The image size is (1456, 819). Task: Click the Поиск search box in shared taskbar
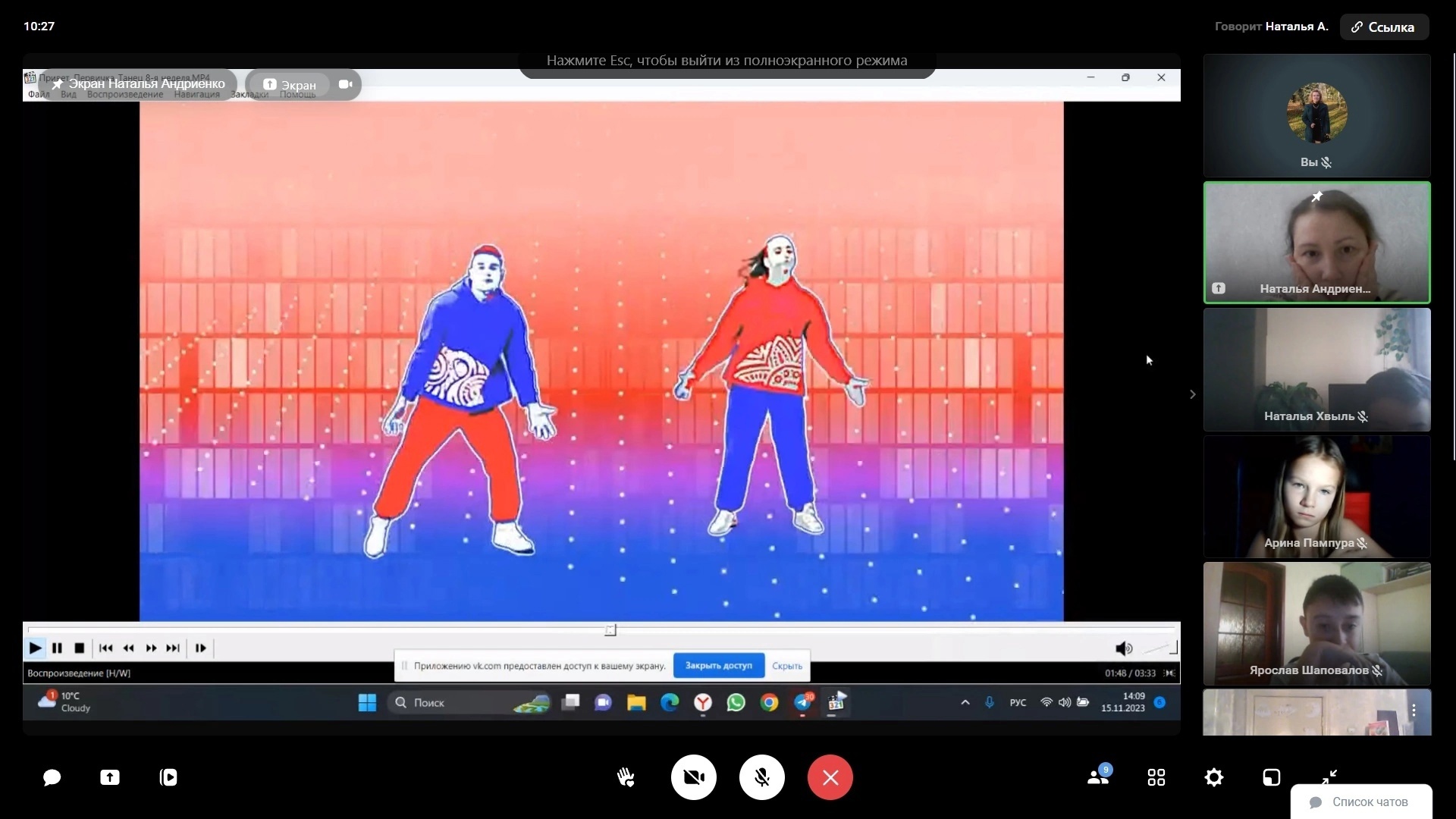(470, 703)
